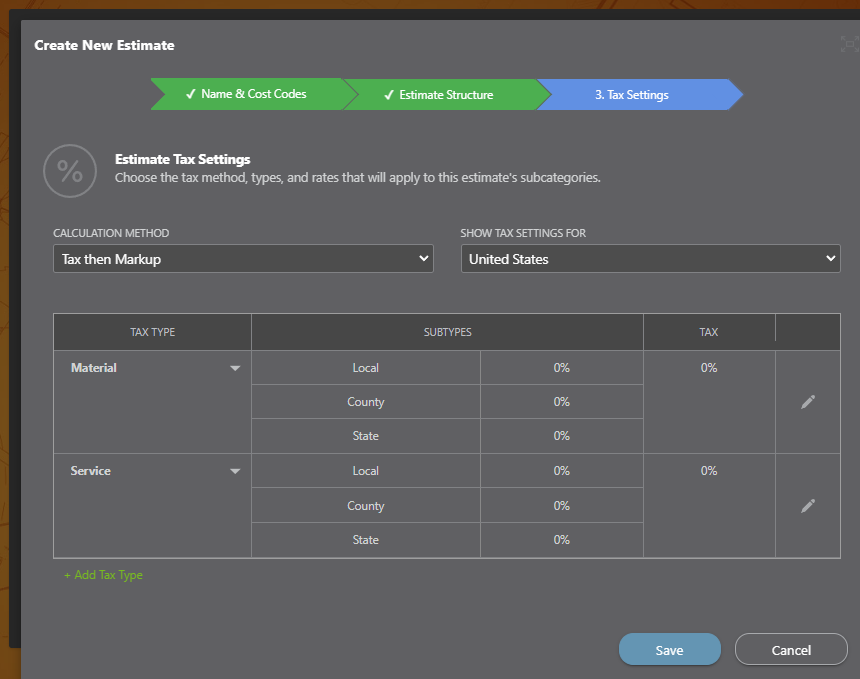Click the pencil icon to edit Service taxes
The width and height of the screenshot is (860, 679).
808,505
